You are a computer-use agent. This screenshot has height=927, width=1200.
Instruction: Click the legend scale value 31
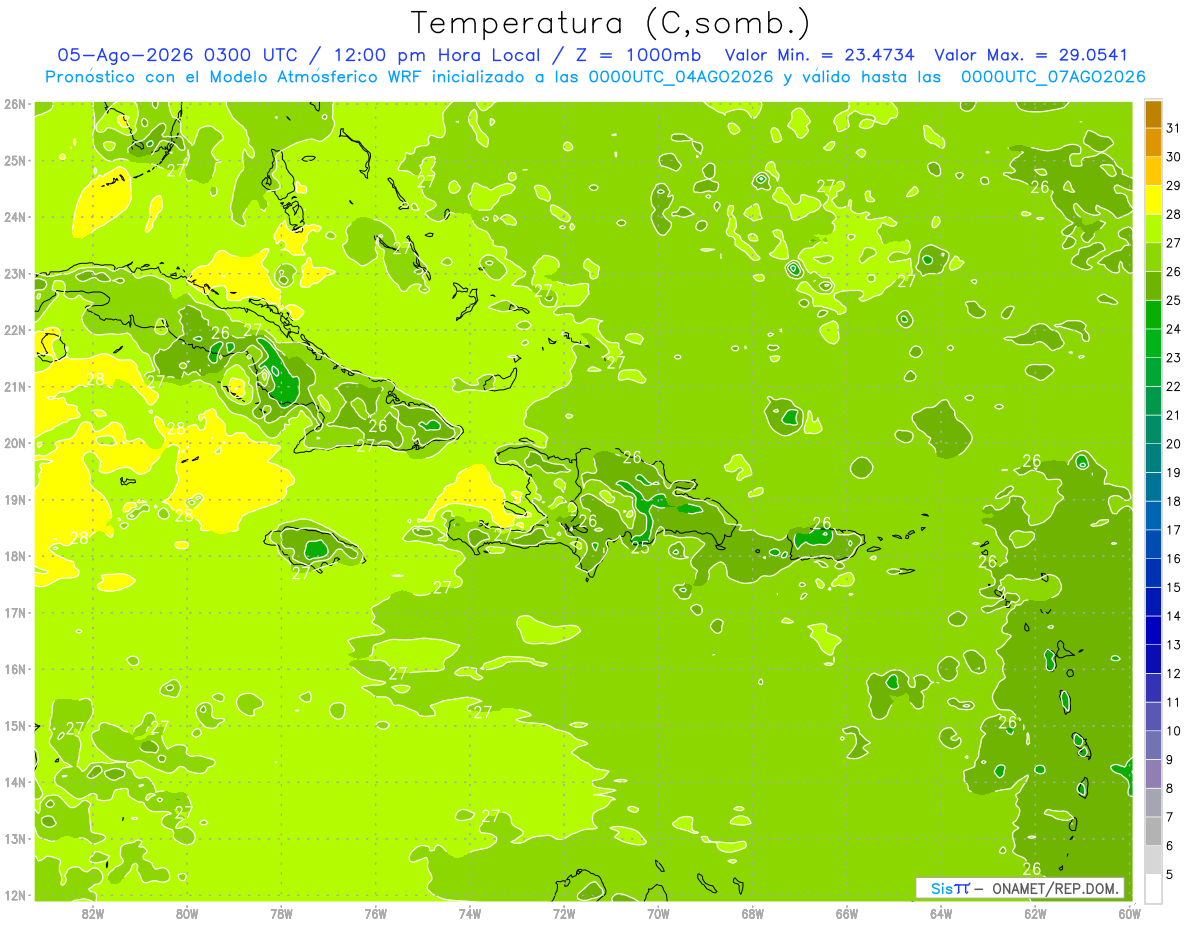(x=1173, y=128)
